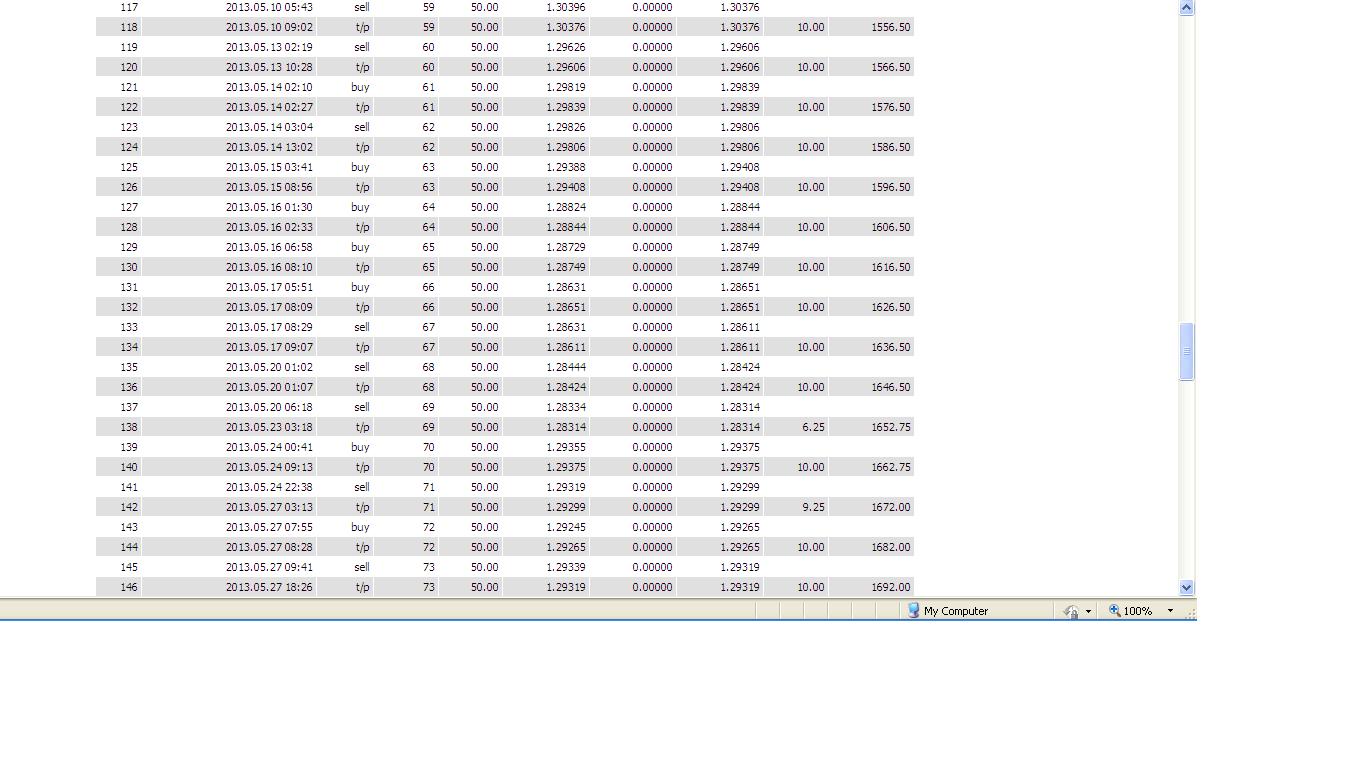Select balance cell 1692.00 in row 146

tap(871, 587)
